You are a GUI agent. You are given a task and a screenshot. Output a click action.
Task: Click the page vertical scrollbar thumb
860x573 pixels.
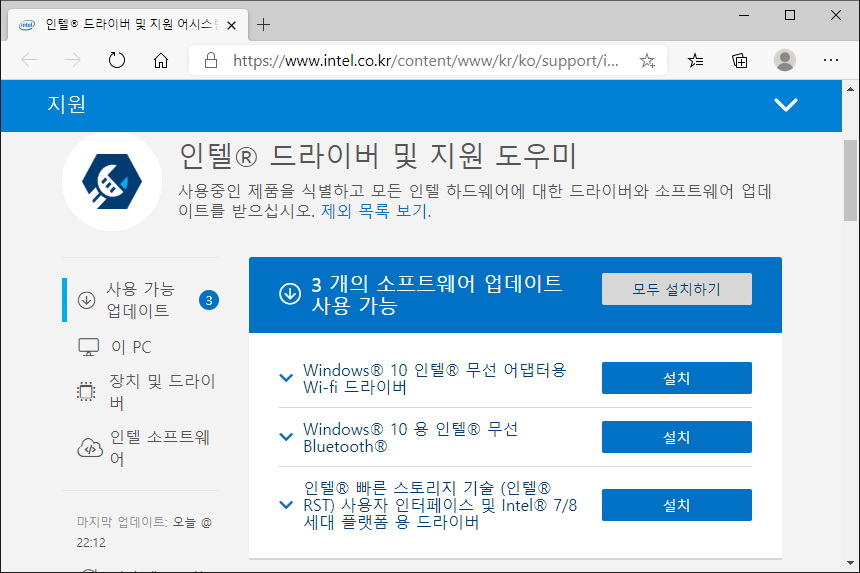point(850,180)
